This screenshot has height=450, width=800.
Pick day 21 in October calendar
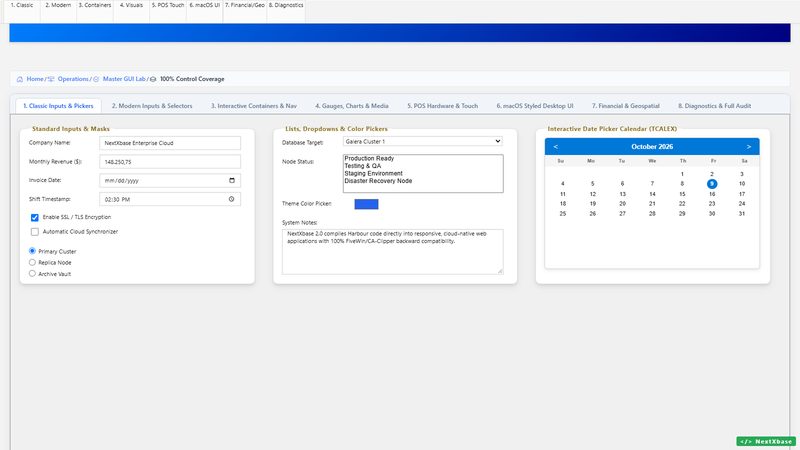[652, 204]
